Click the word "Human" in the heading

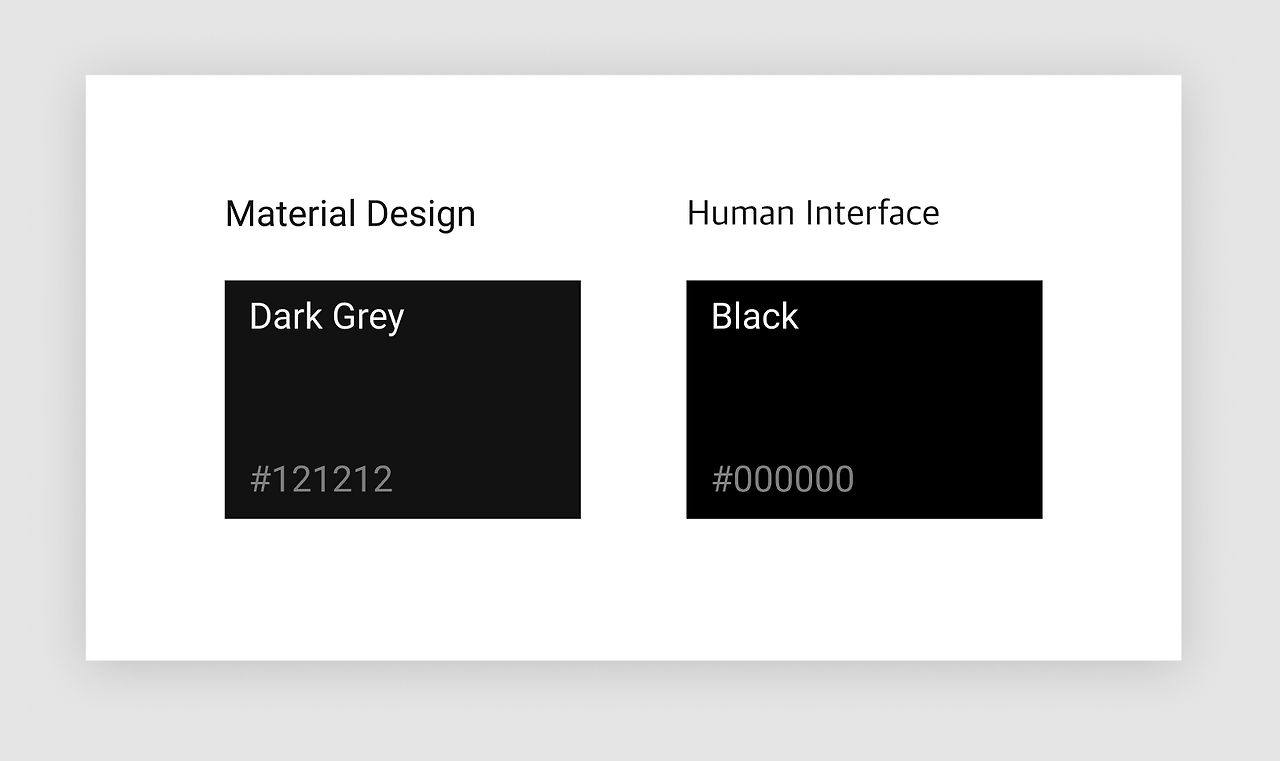click(741, 213)
